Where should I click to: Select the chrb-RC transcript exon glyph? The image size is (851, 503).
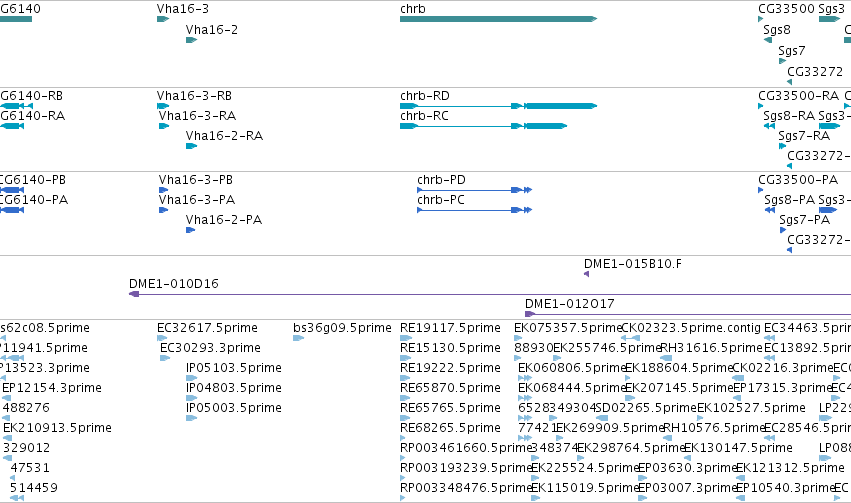click(484, 126)
